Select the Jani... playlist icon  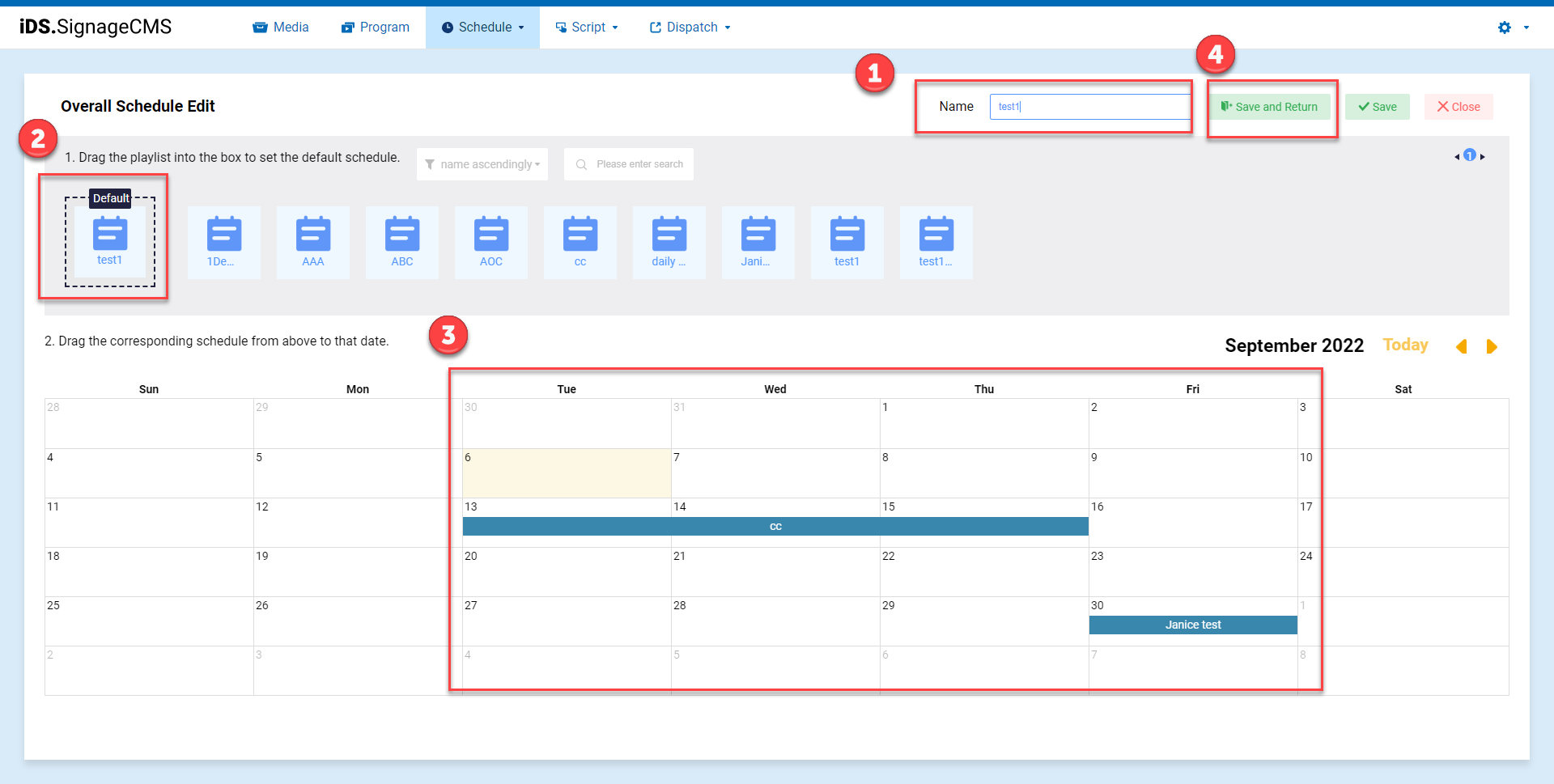tap(758, 242)
